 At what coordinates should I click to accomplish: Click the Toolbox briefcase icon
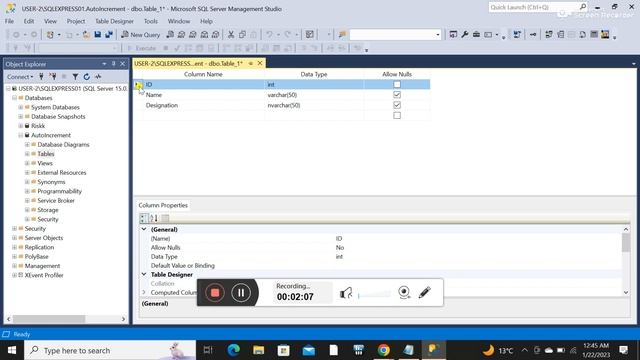(476, 35)
